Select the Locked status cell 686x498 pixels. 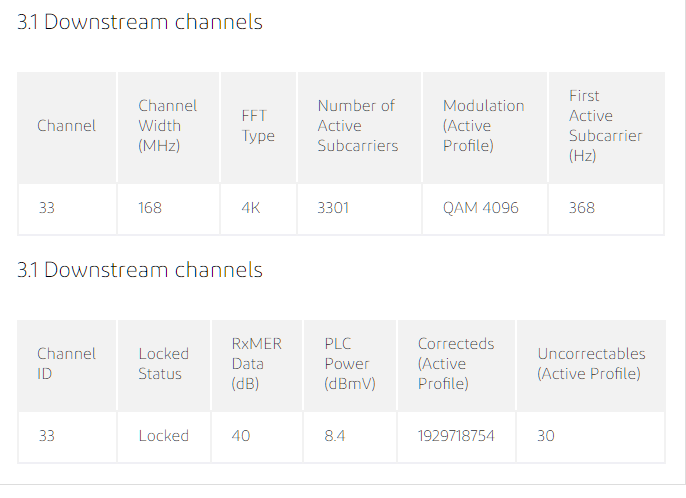pos(164,436)
